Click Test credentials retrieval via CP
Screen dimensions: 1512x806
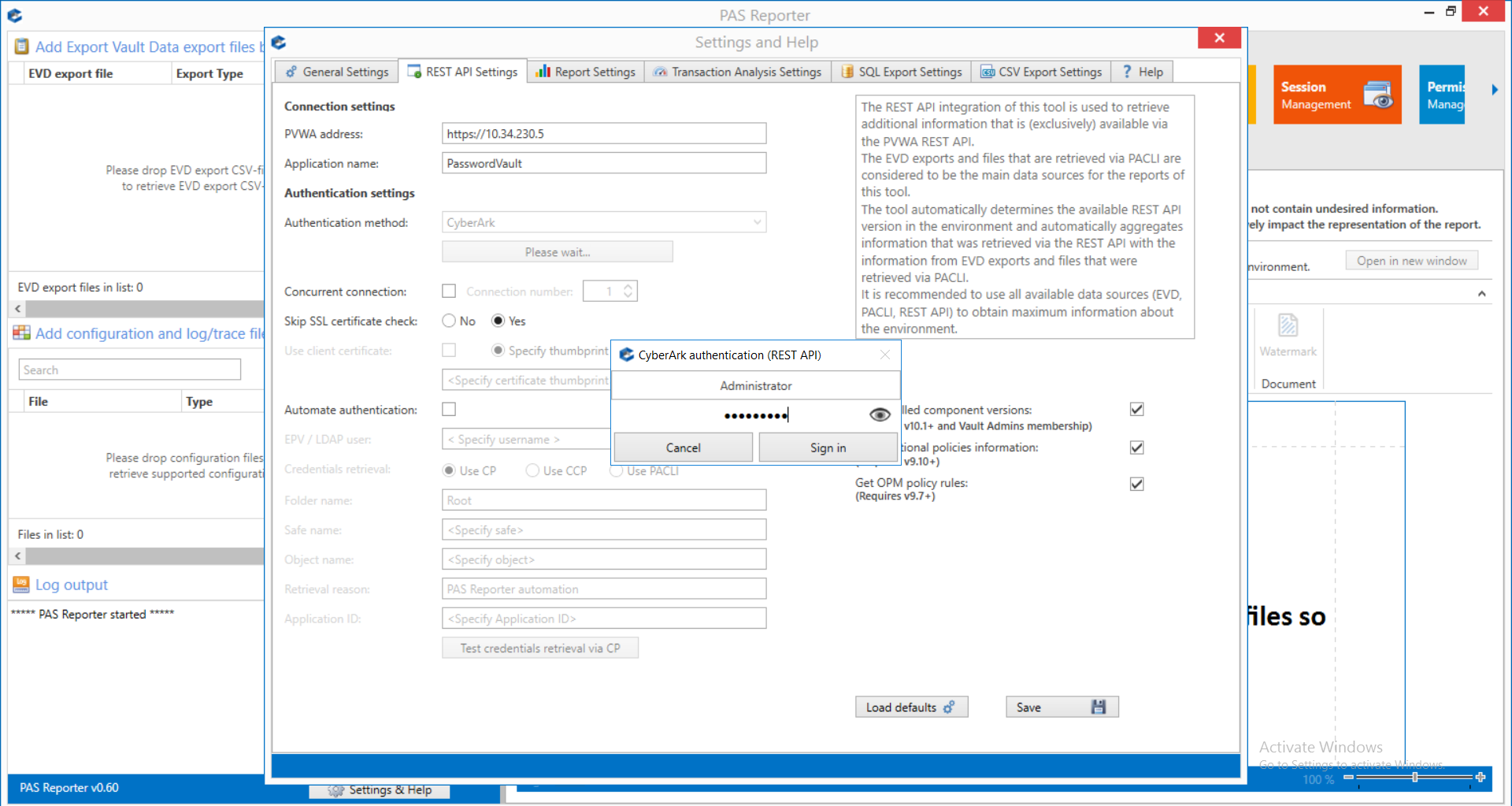point(540,648)
